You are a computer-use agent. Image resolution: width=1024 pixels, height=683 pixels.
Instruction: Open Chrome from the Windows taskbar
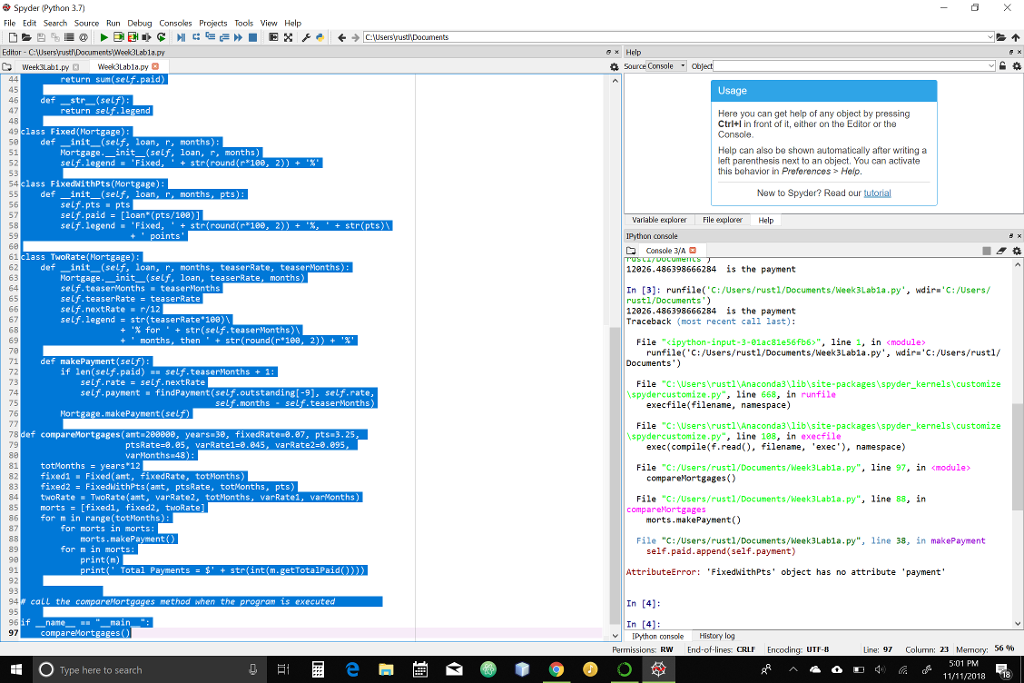tap(558, 670)
